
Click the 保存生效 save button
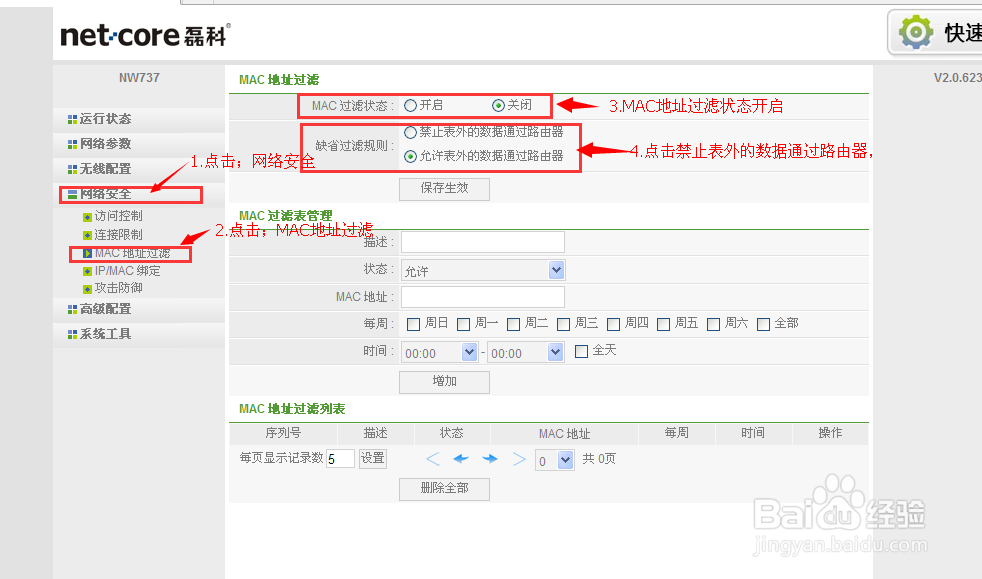click(x=444, y=188)
